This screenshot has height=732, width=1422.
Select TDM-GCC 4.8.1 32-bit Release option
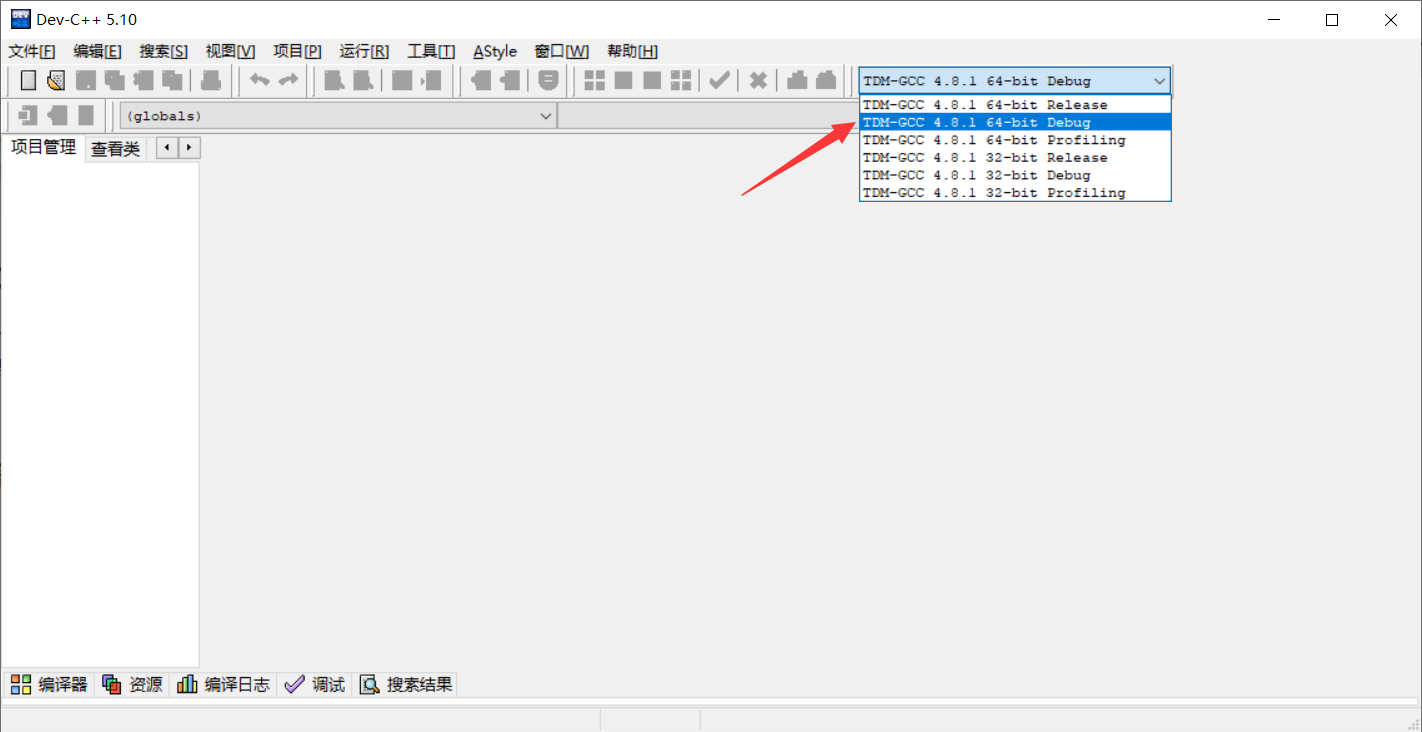(1015, 158)
